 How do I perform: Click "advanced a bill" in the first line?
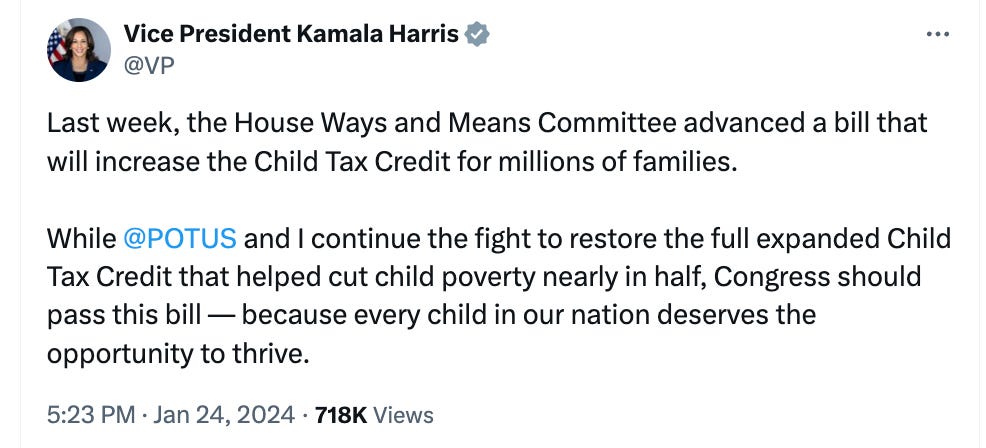[x=794, y=123]
